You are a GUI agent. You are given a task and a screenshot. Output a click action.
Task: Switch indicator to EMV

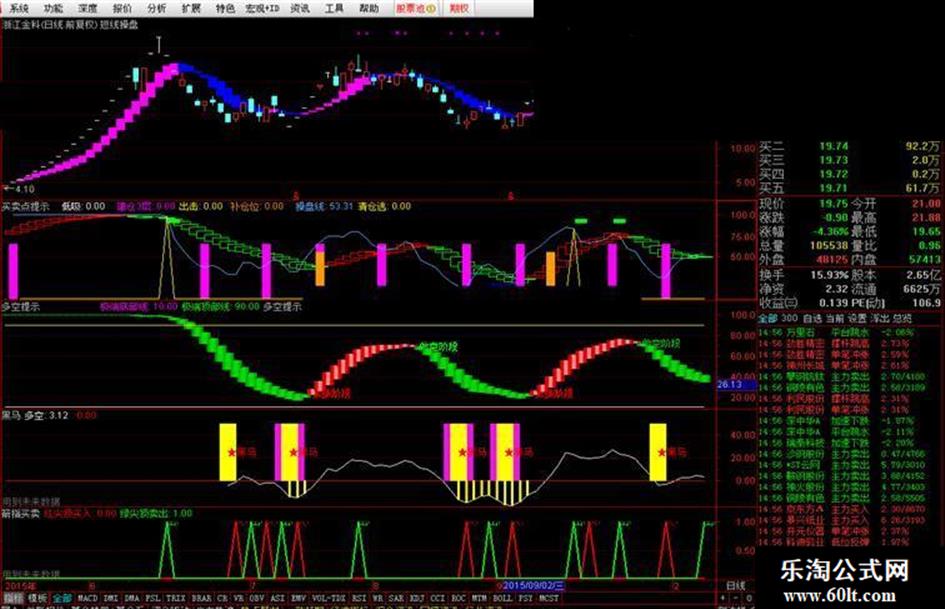[x=298, y=598]
